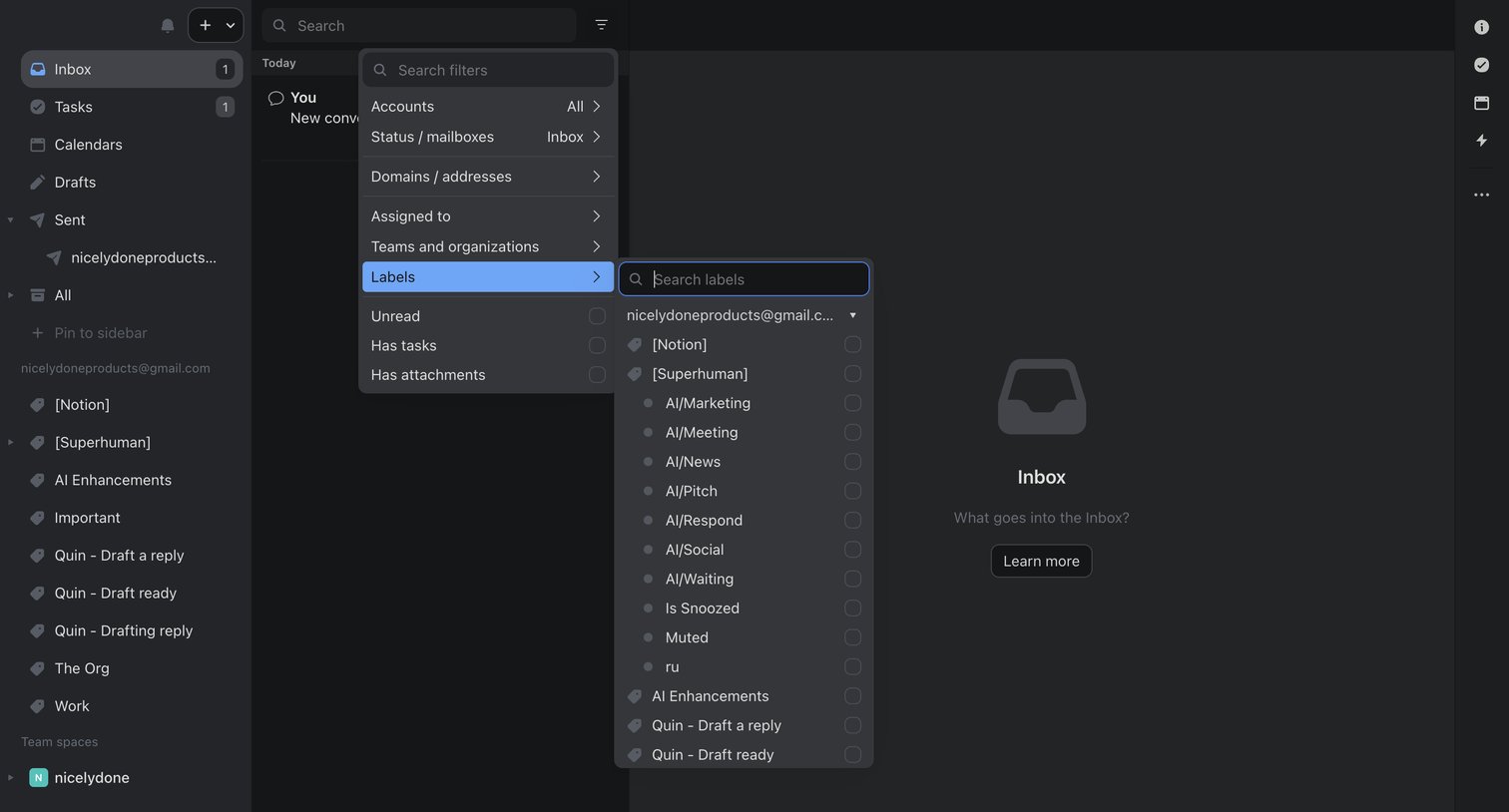Image resolution: width=1509 pixels, height=812 pixels.
Task: Click the conversation bubble icon beside You
Action: 276,98
